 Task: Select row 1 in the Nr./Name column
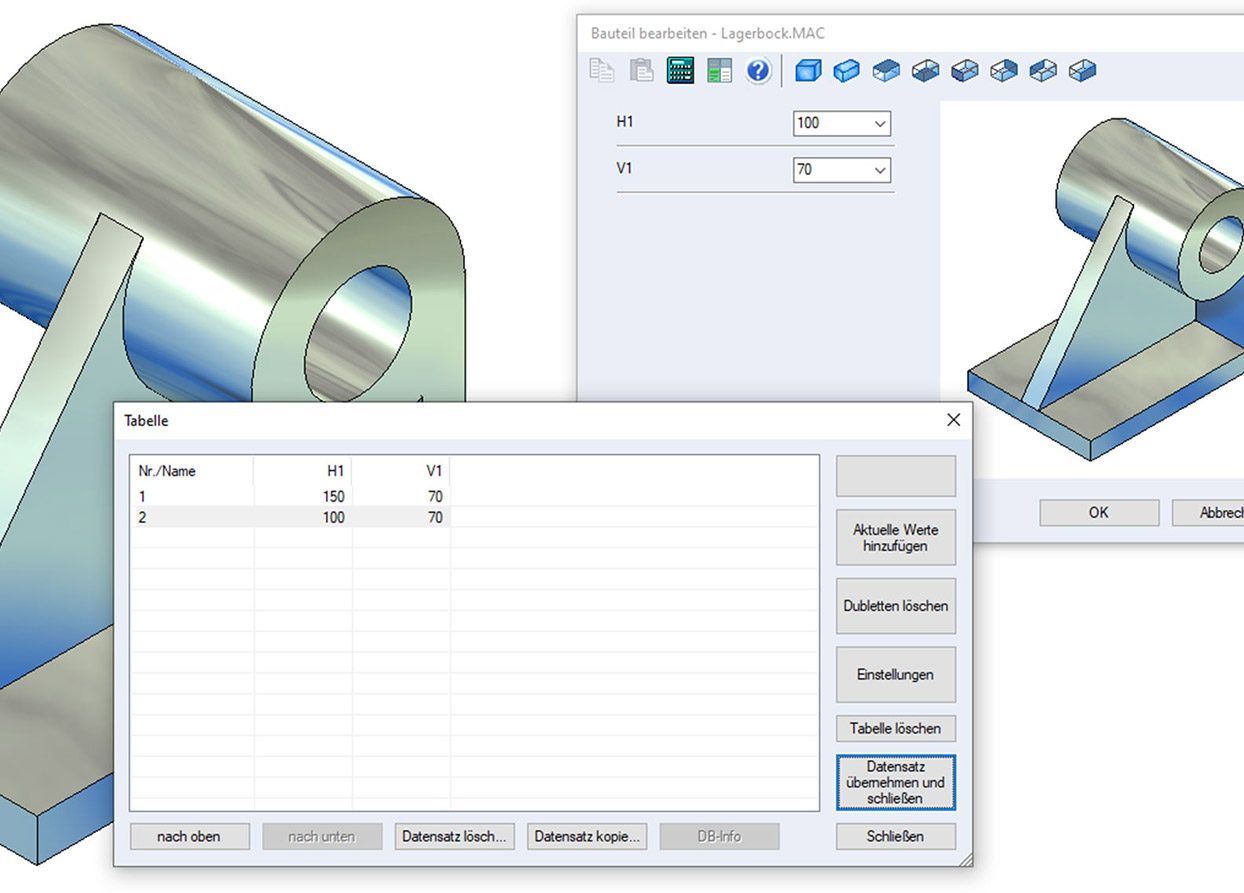(192, 496)
